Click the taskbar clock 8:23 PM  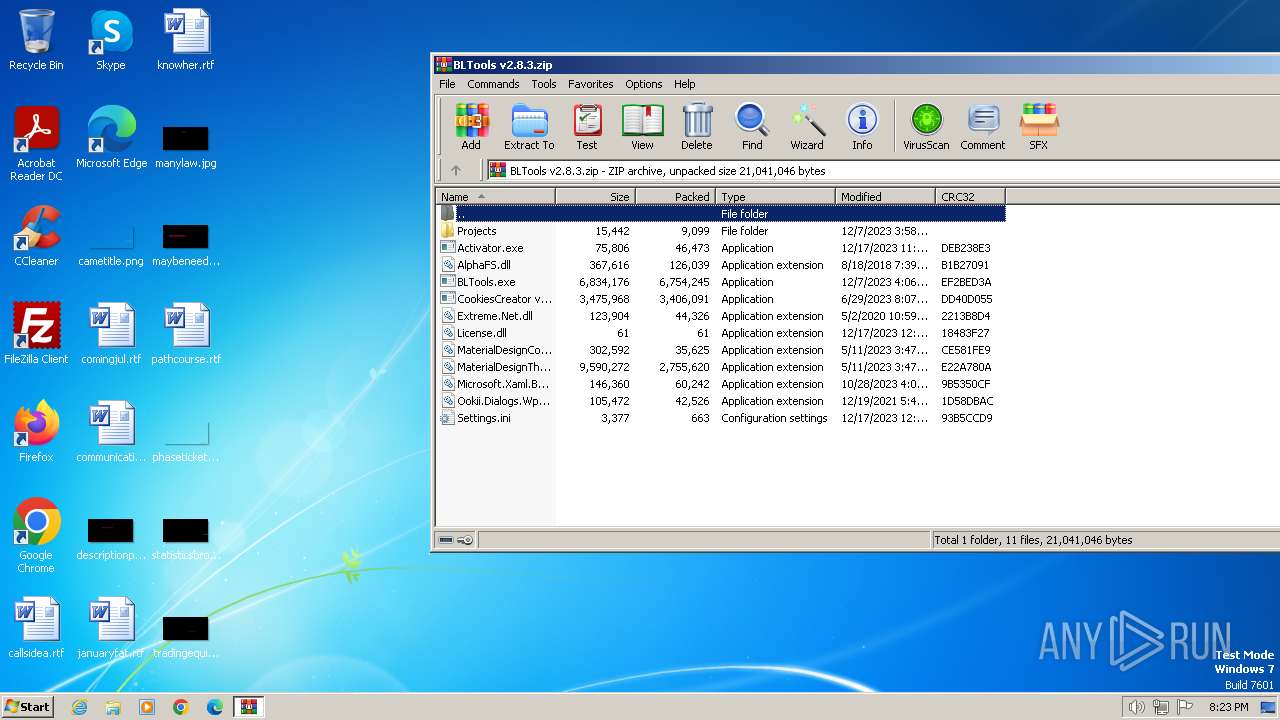pyautogui.click(x=1228, y=707)
